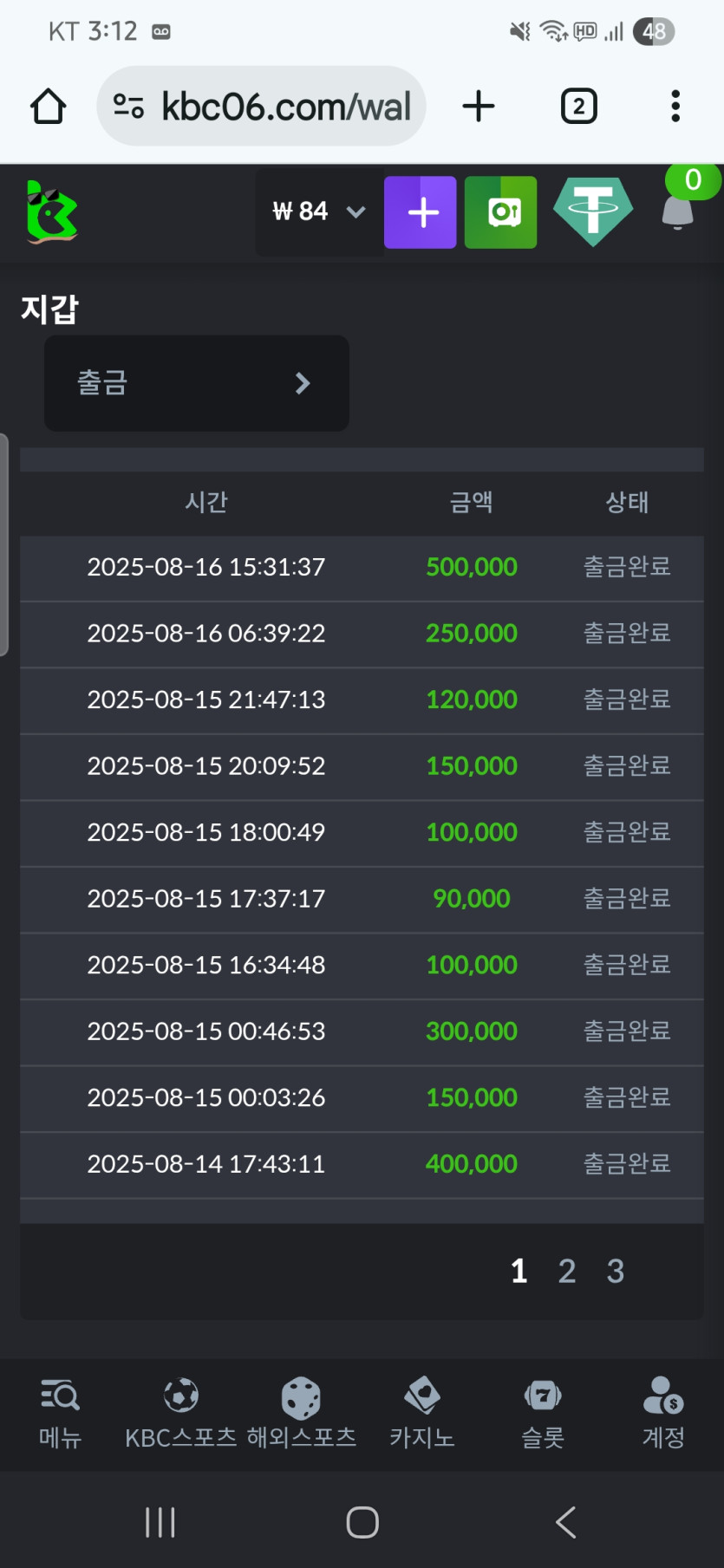Open the 카지노 cards section

(422, 1413)
